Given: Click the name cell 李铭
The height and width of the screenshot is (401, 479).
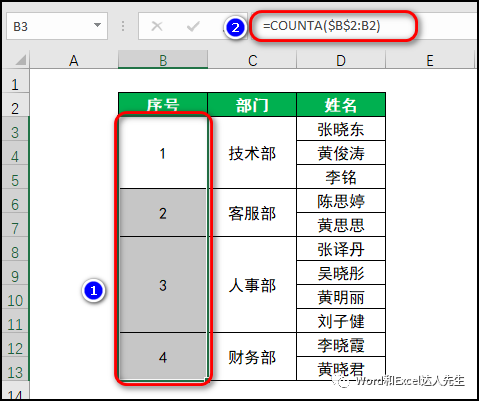Looking at the screenshot, I should point(341,177).
